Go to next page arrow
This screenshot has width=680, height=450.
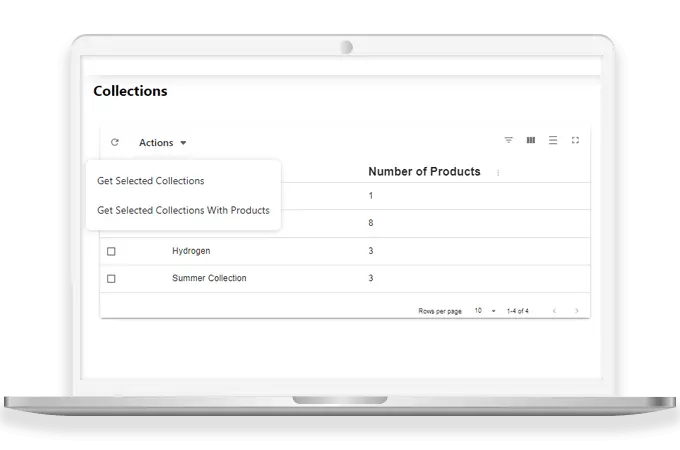(x=576, y=311)
